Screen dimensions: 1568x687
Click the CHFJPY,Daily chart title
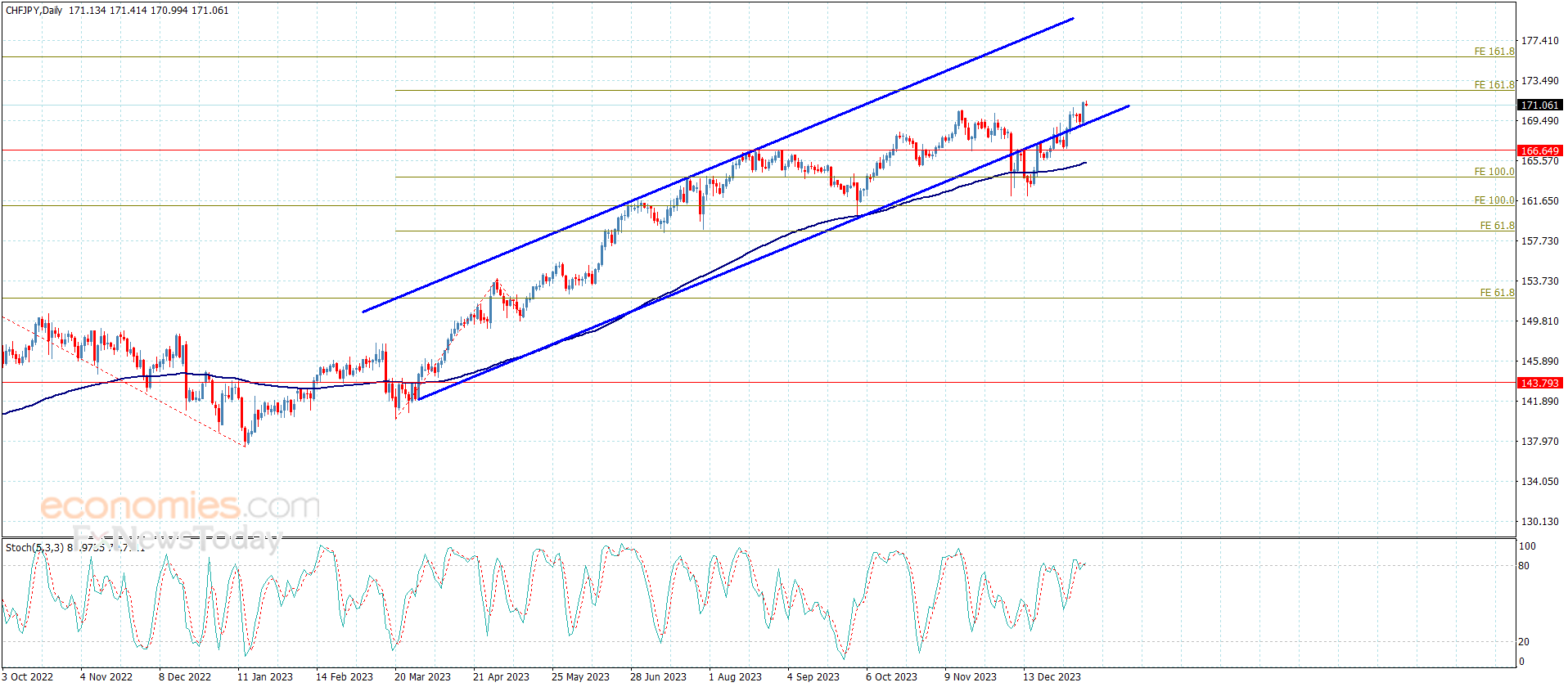34,11
